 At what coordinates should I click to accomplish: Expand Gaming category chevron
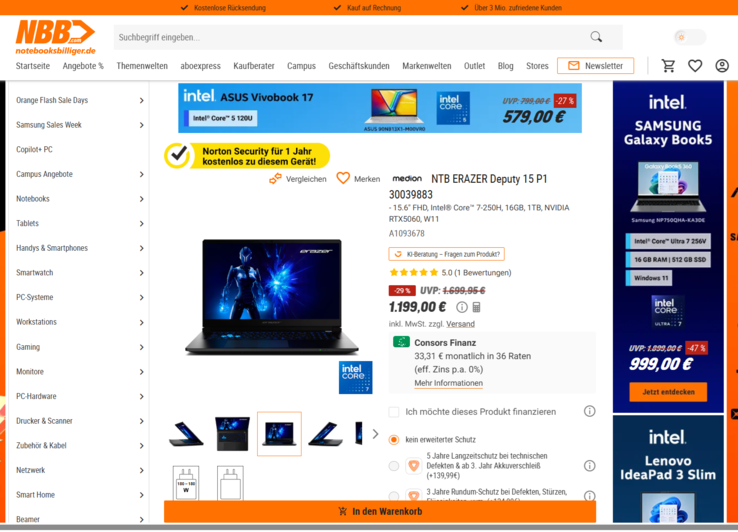[x=141, y=347]
